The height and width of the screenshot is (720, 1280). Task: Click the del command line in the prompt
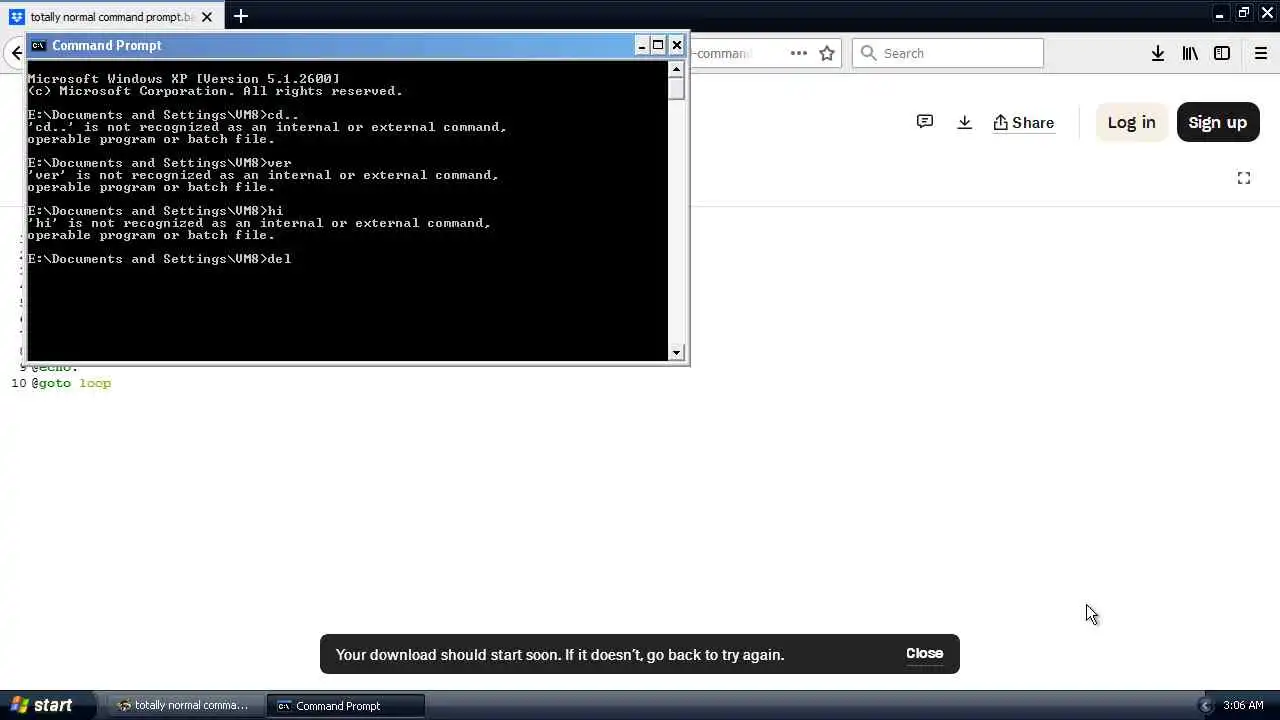(x=160, y=259)
